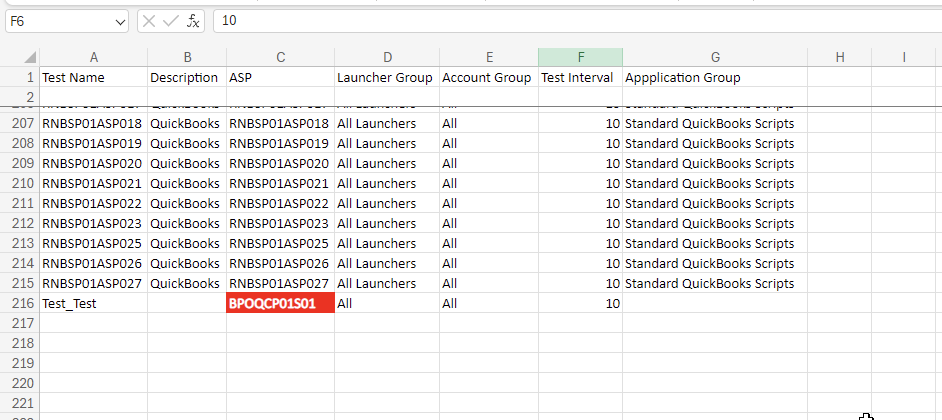Select Test Interval 10 in row 211
Image resolution: width=942 pixels, height=420 pixels.
(580, 204)
